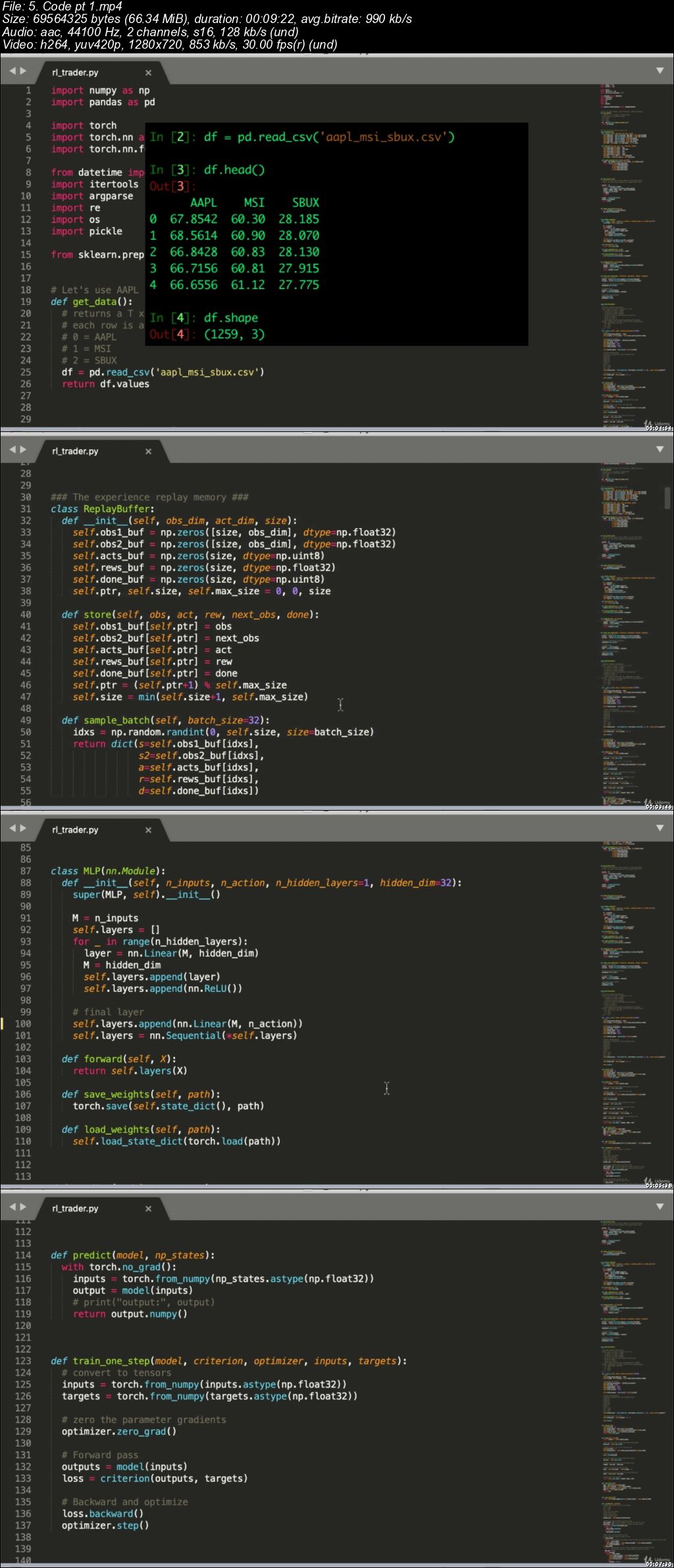This screenshot has width=674, height=1568.
Task: Click the train_one_step function definition on line 123
Action: tap(228, 1361)
